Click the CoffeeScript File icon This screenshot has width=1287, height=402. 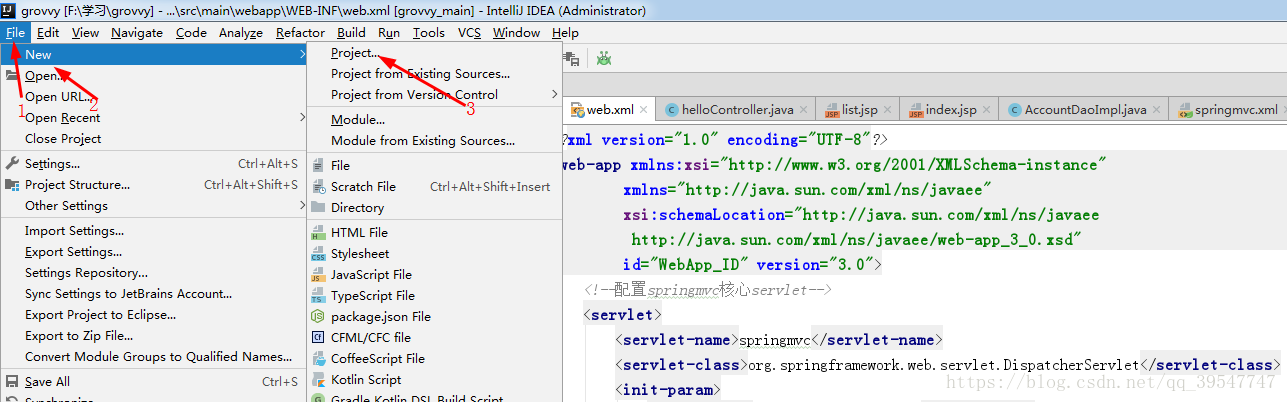pos(318,359)
